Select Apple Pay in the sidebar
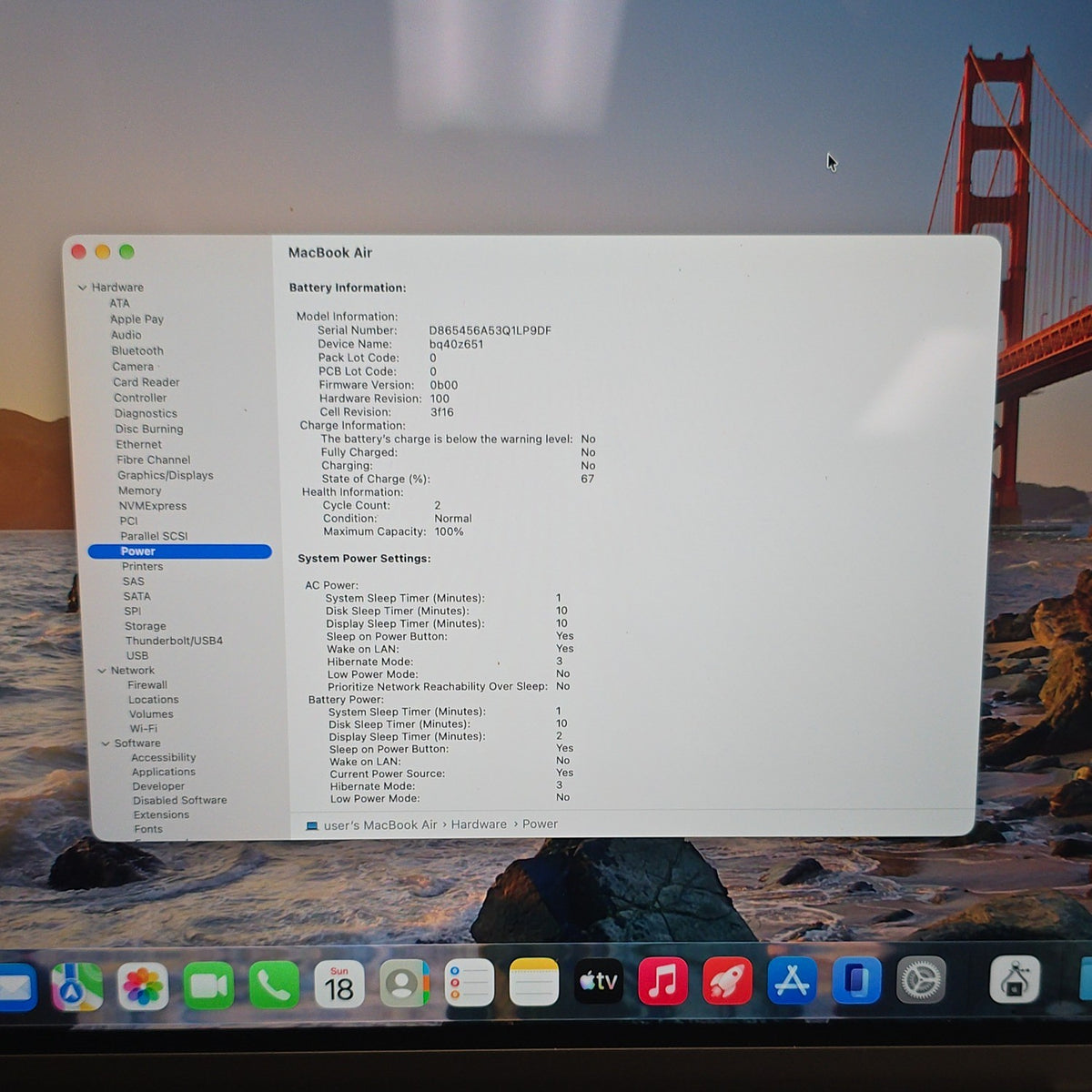Screen dimensions: 1092x1092 tap(136, 319)
